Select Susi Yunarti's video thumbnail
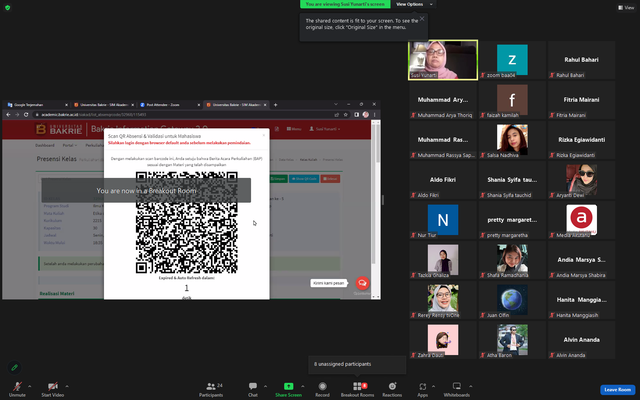Image resolution: width=640 pixels, height=400 pixels. click(443, 60)
